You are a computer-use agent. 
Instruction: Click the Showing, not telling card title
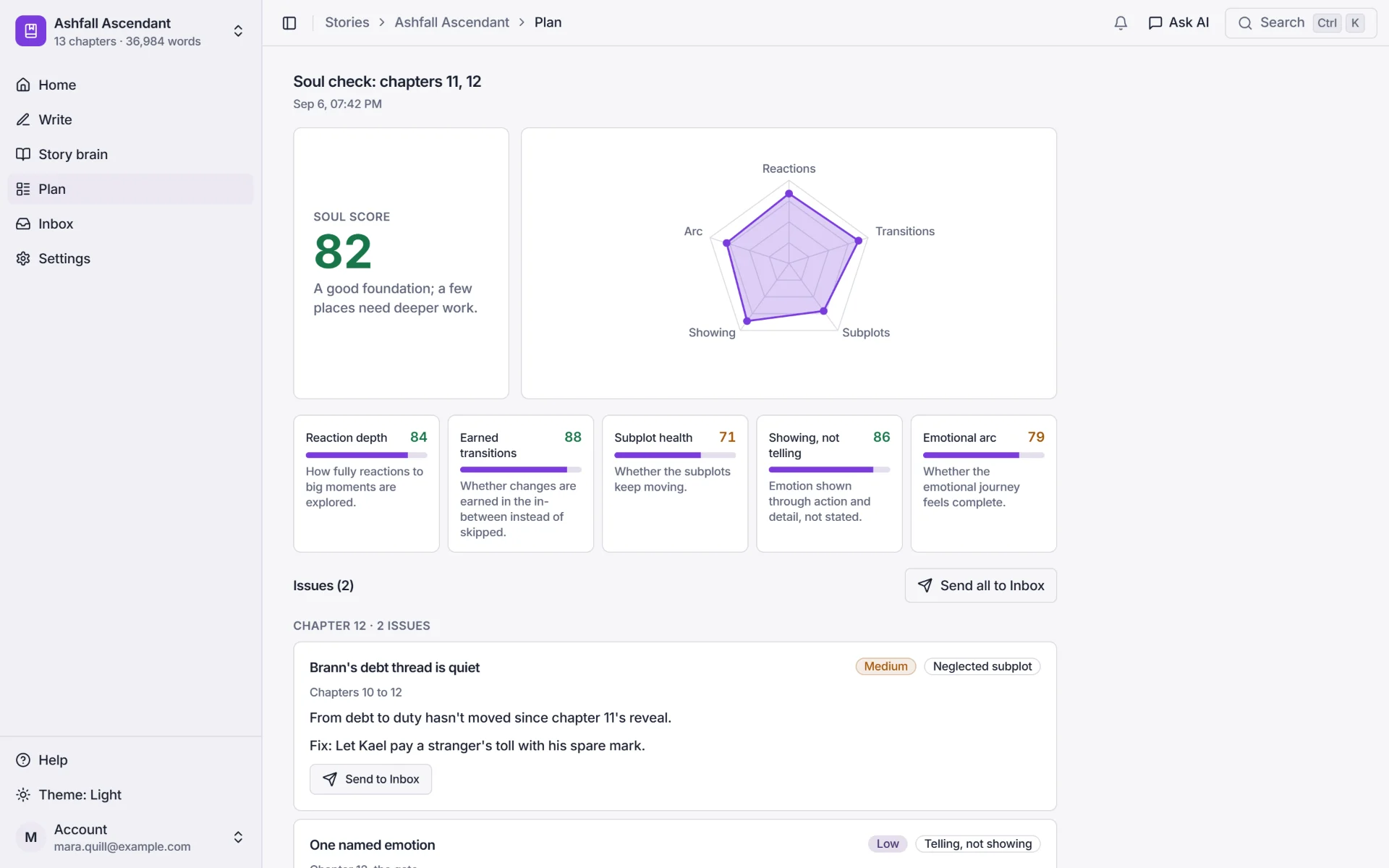point(804,445)
